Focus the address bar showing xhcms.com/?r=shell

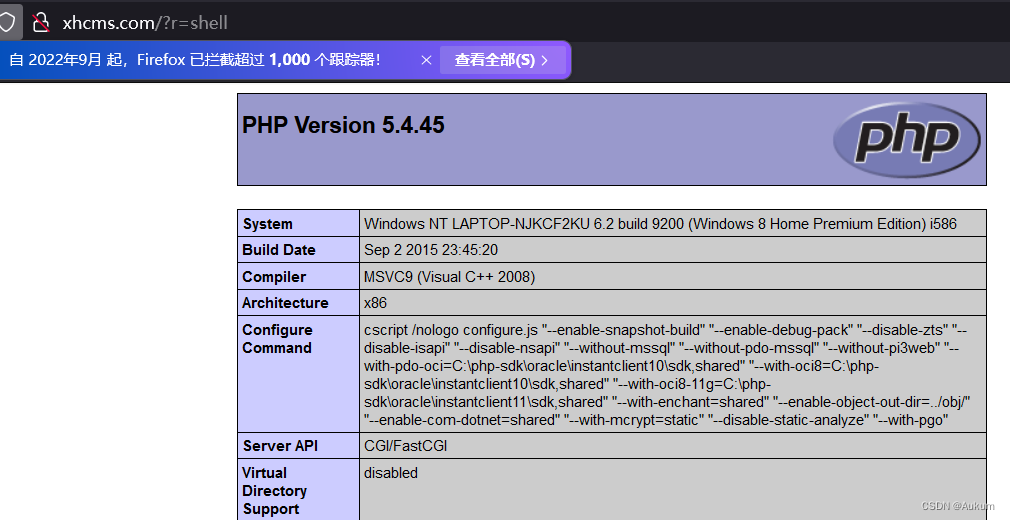[145, 23]
